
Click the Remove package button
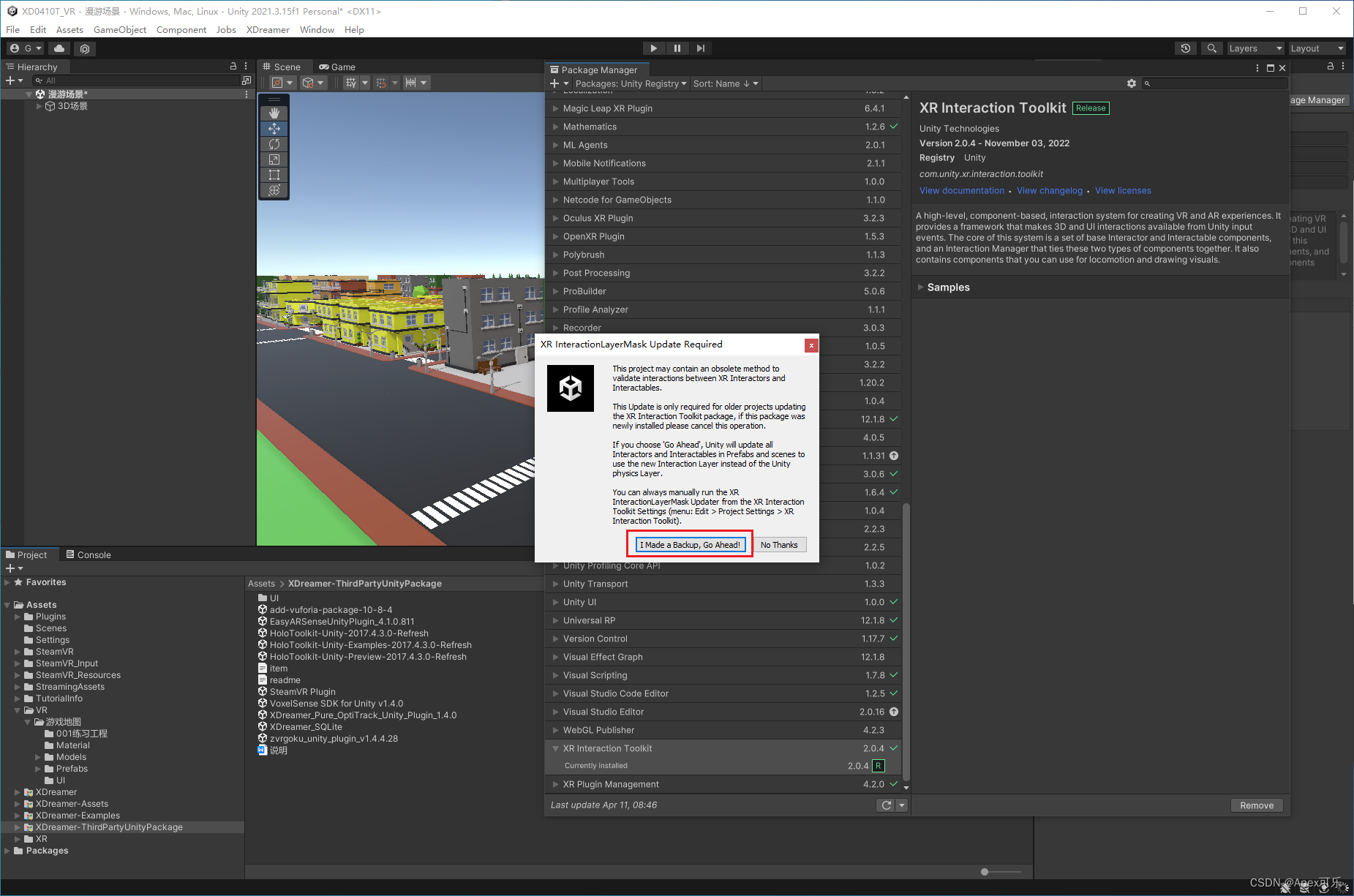pyautogui.click(x=1257, y=805)
